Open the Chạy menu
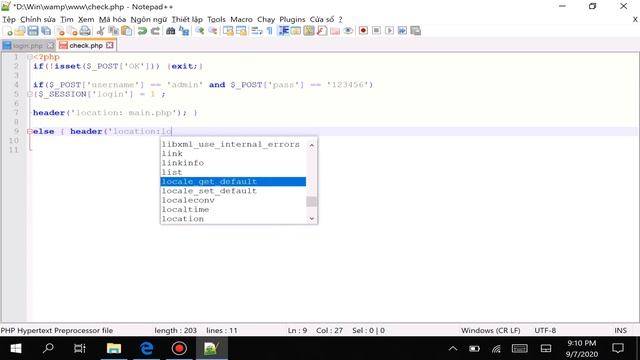The width and height of the screenshot is (640, 360). [266, 19]
